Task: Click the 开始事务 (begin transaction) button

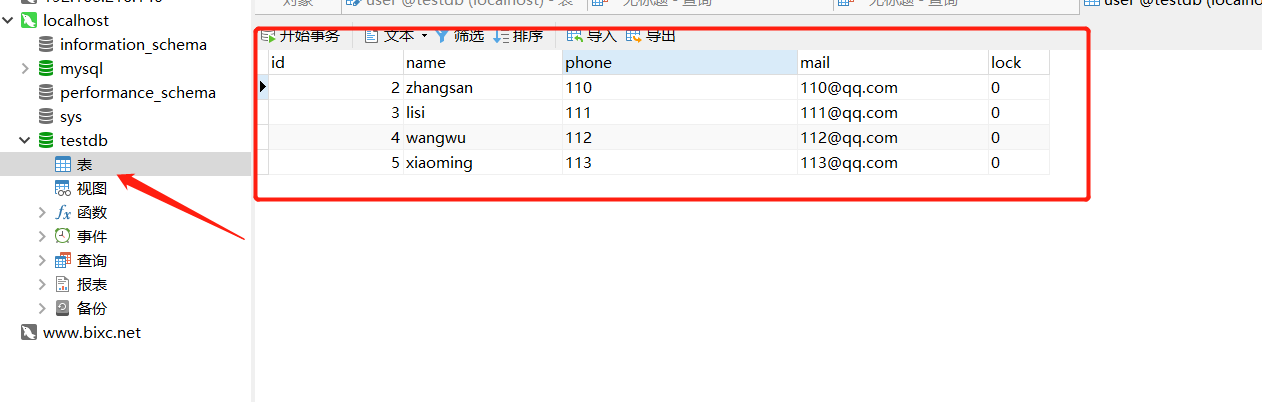Action: click(x=300, y=36)
